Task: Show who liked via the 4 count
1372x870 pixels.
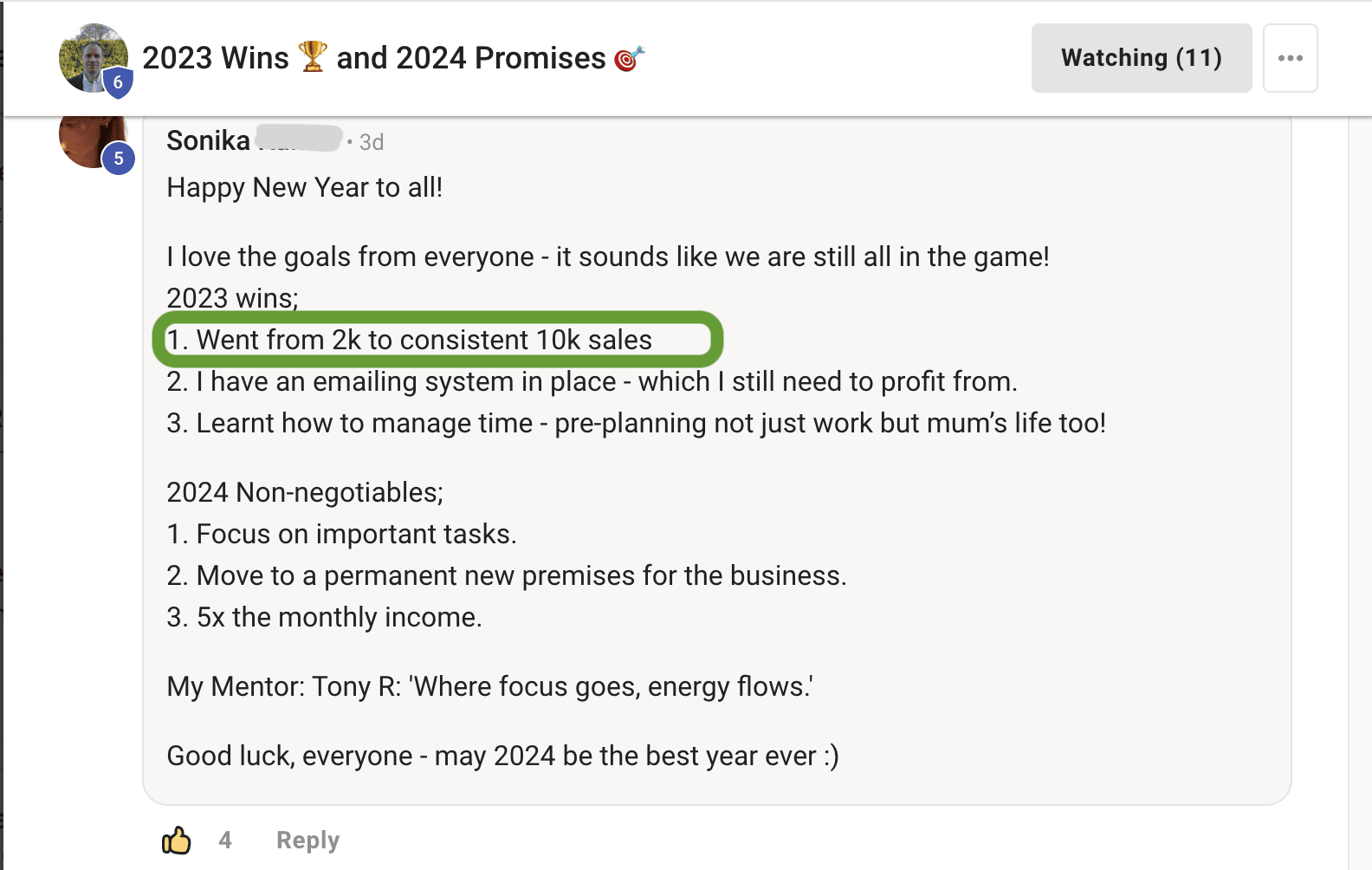Action: click(x=225, y=840)
